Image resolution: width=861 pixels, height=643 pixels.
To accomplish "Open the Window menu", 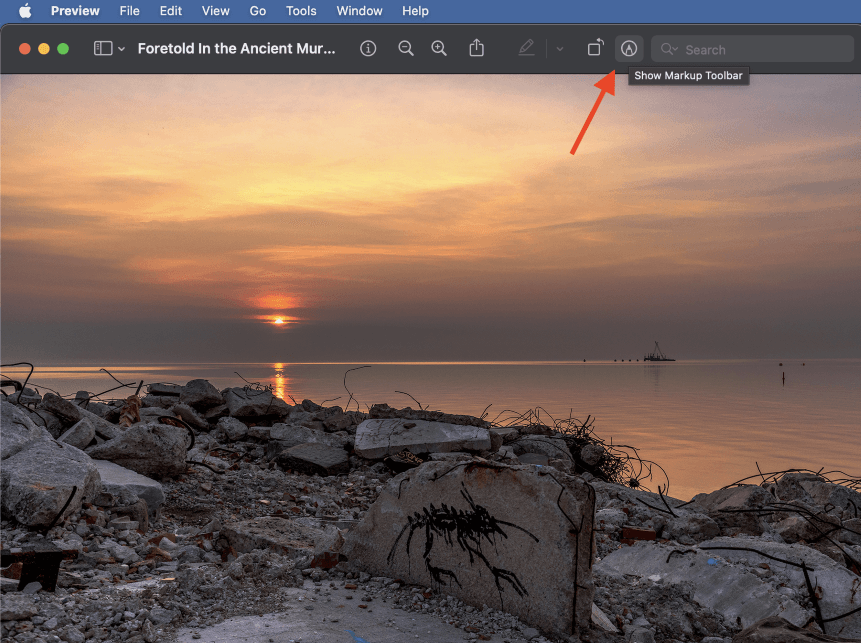I will click(x=359, y=10).
